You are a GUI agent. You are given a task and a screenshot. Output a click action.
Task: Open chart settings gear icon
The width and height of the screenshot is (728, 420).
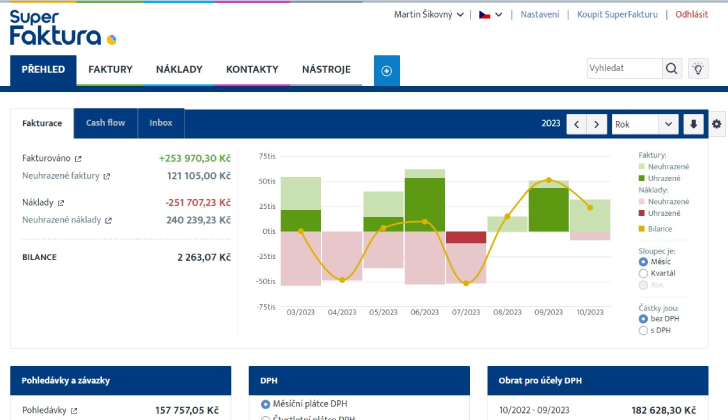(717, 124)
